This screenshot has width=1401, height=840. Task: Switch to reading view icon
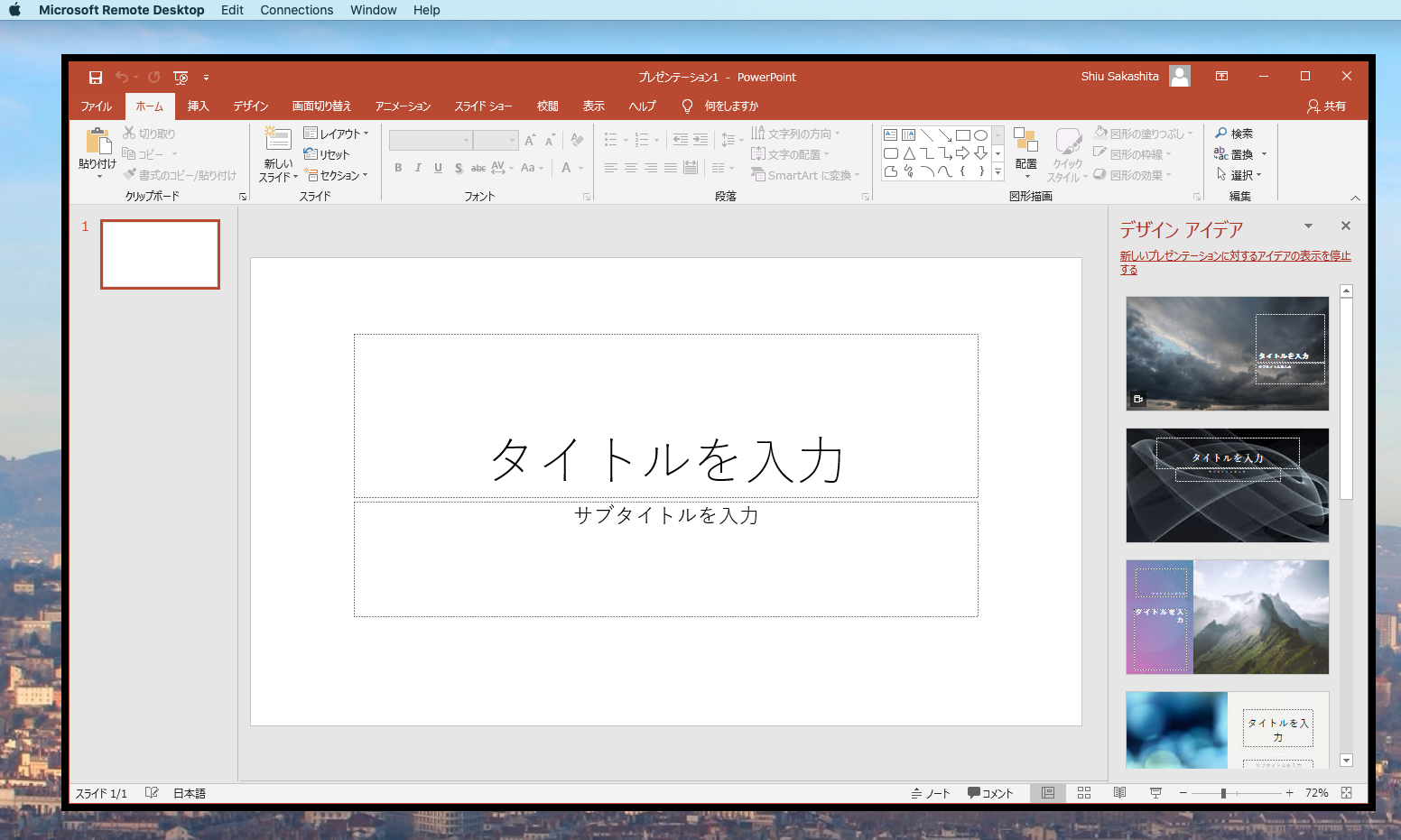[x=1119, y=793]
